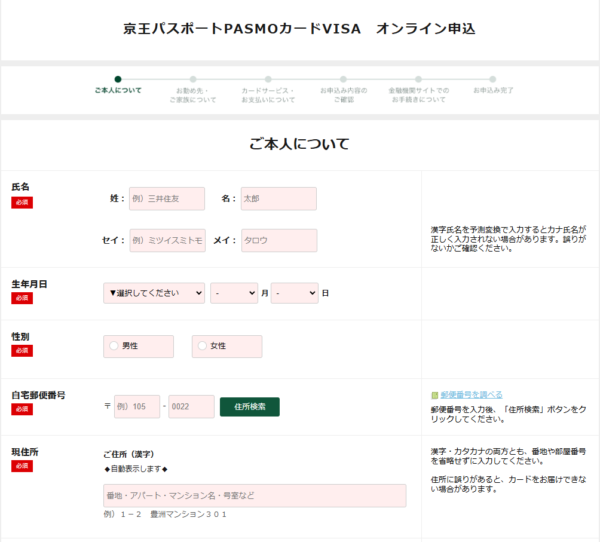Click the 必須 badge under 性別
Image resolution: width=600 pixels, height=542 pixels.
(22, 351)
